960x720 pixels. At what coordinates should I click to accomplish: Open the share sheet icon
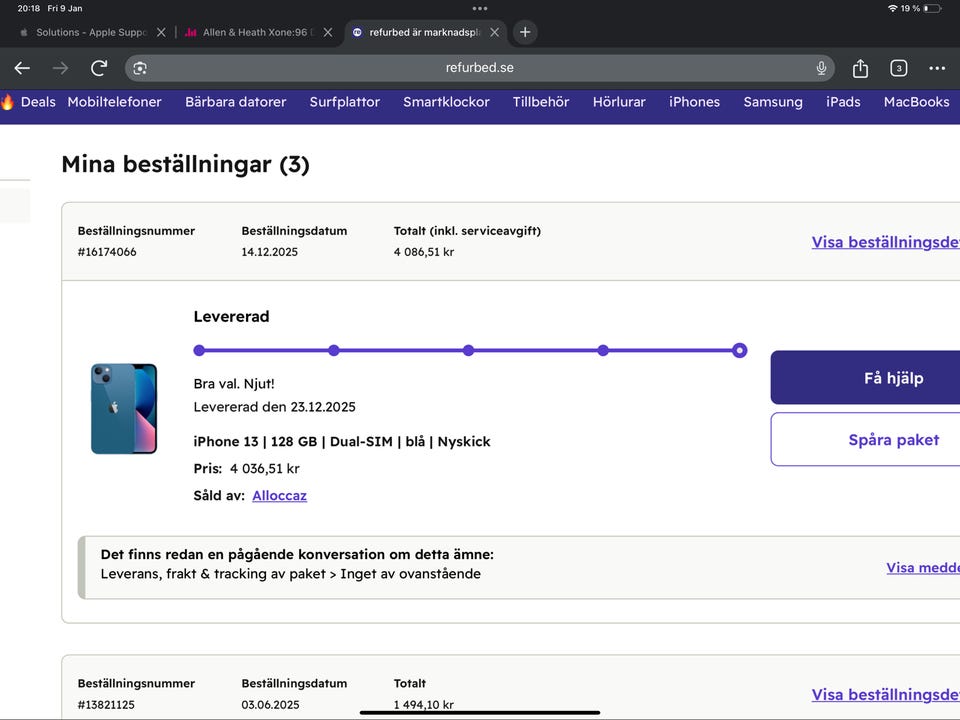(x=860, y=68)
